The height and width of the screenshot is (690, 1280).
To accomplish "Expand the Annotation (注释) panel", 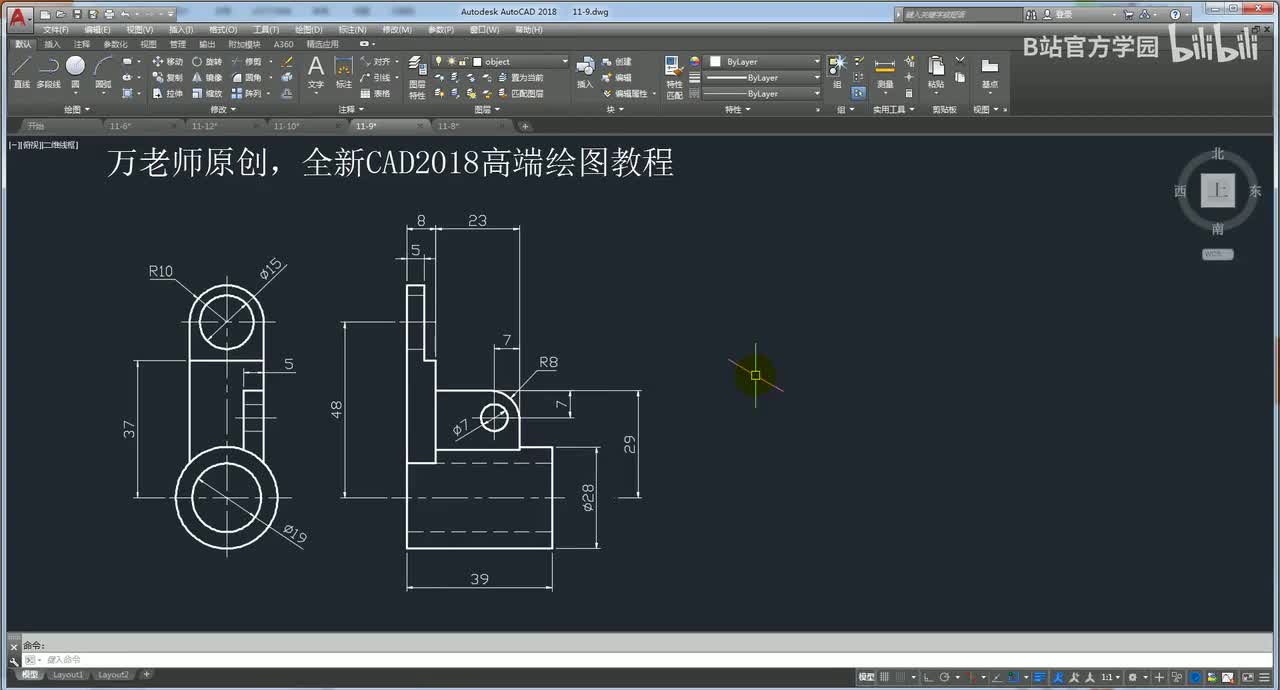I will click(x=350, y=109).
